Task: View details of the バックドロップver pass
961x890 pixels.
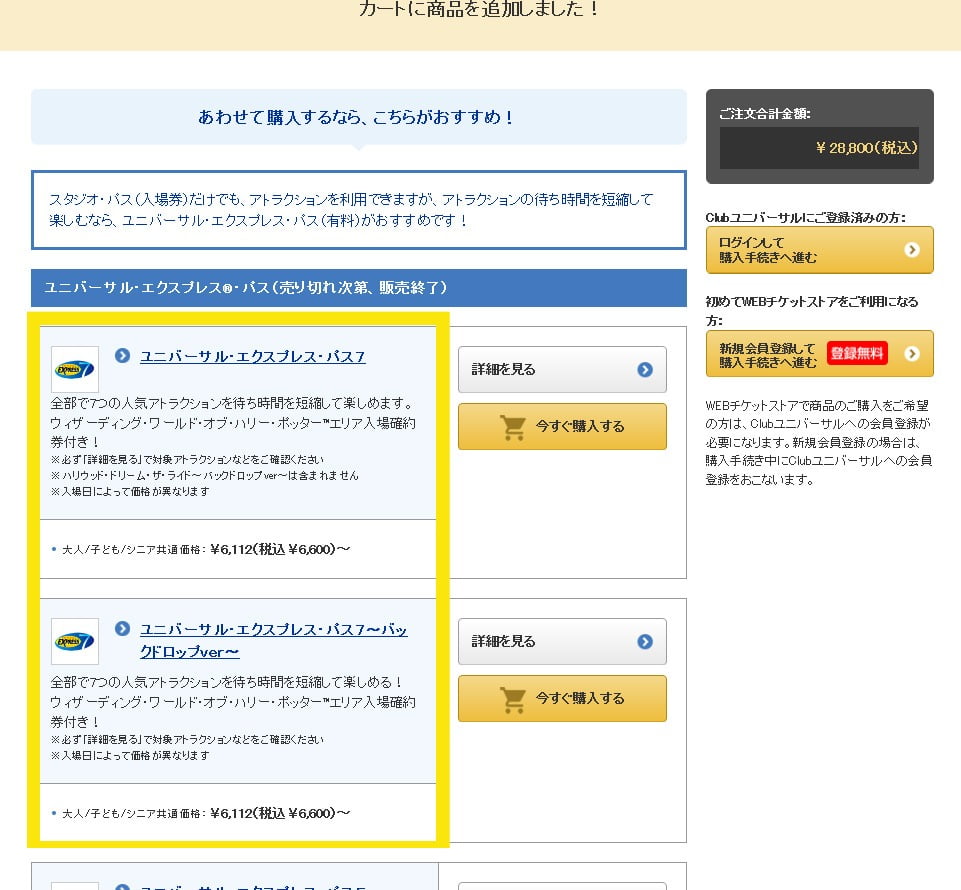Action: (562, 642)
